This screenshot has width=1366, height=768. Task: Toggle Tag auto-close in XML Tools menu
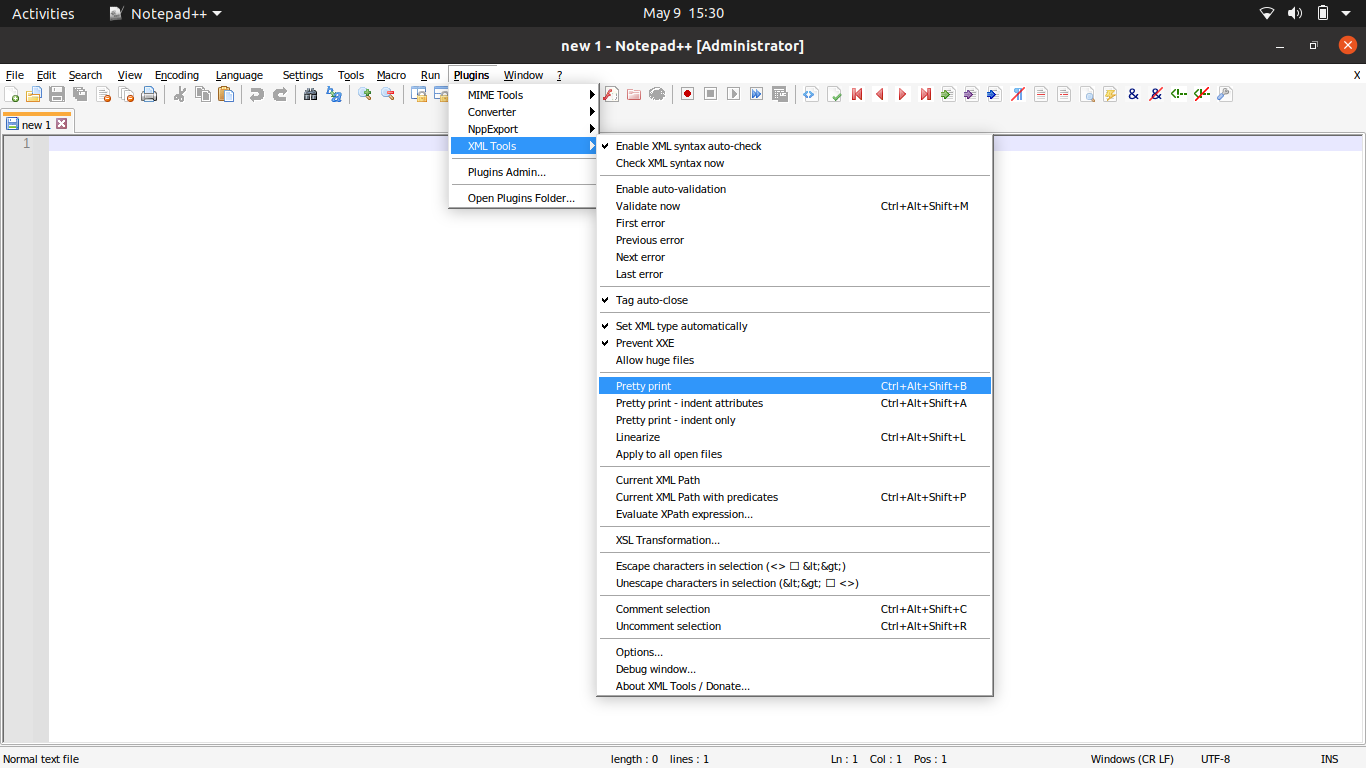651,300
